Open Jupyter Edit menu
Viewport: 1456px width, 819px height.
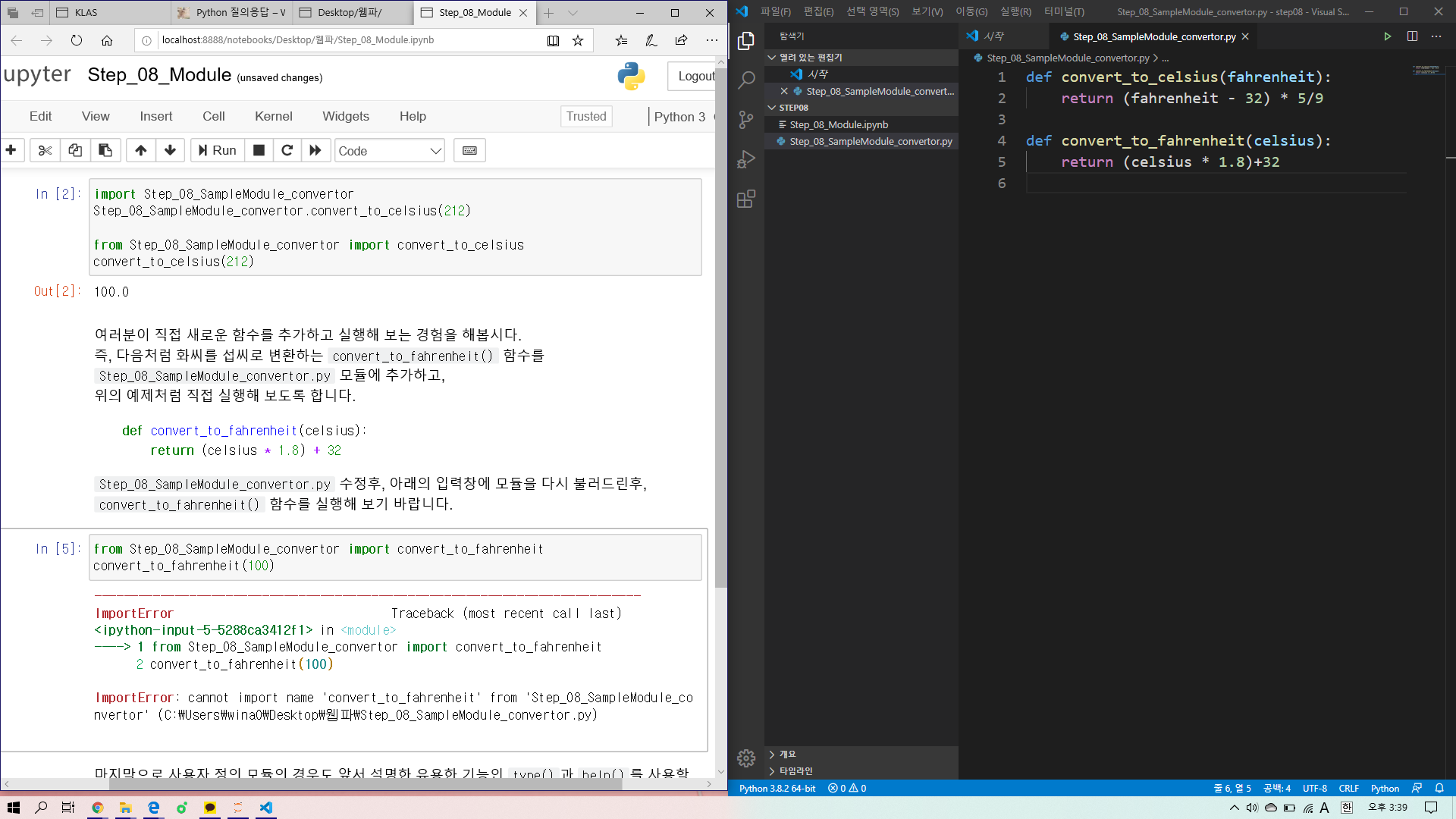(40, 116)
